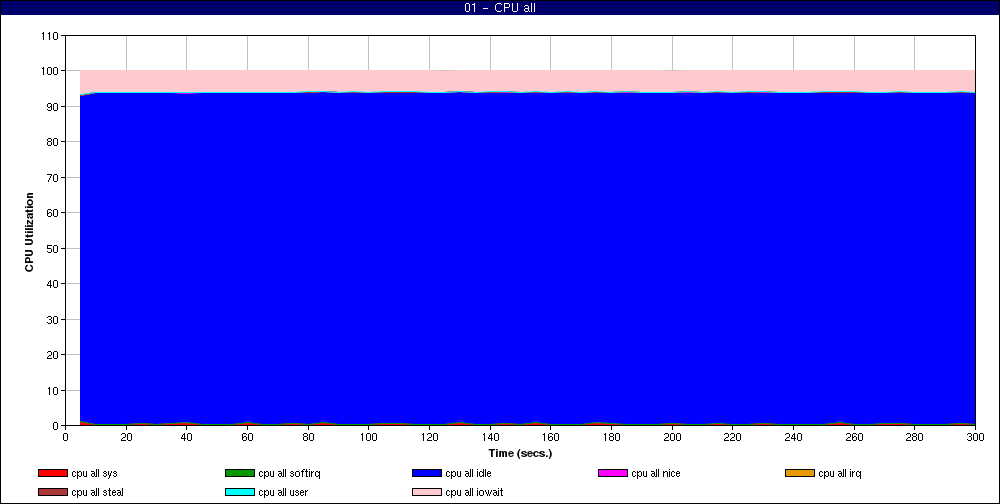Click the 'cpu all iowait' legend label
The image size is (1000, 504).
click(474, 493)
